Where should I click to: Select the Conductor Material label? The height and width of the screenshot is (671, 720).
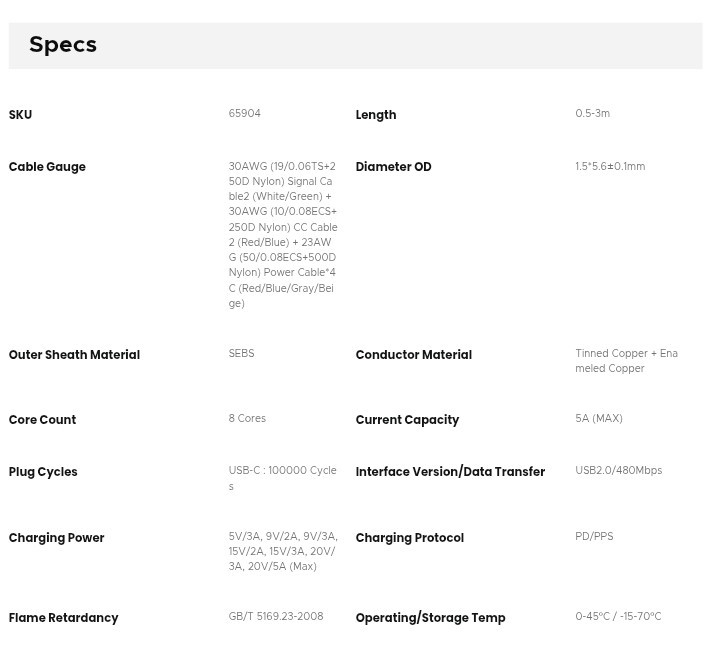coord(413,355)
